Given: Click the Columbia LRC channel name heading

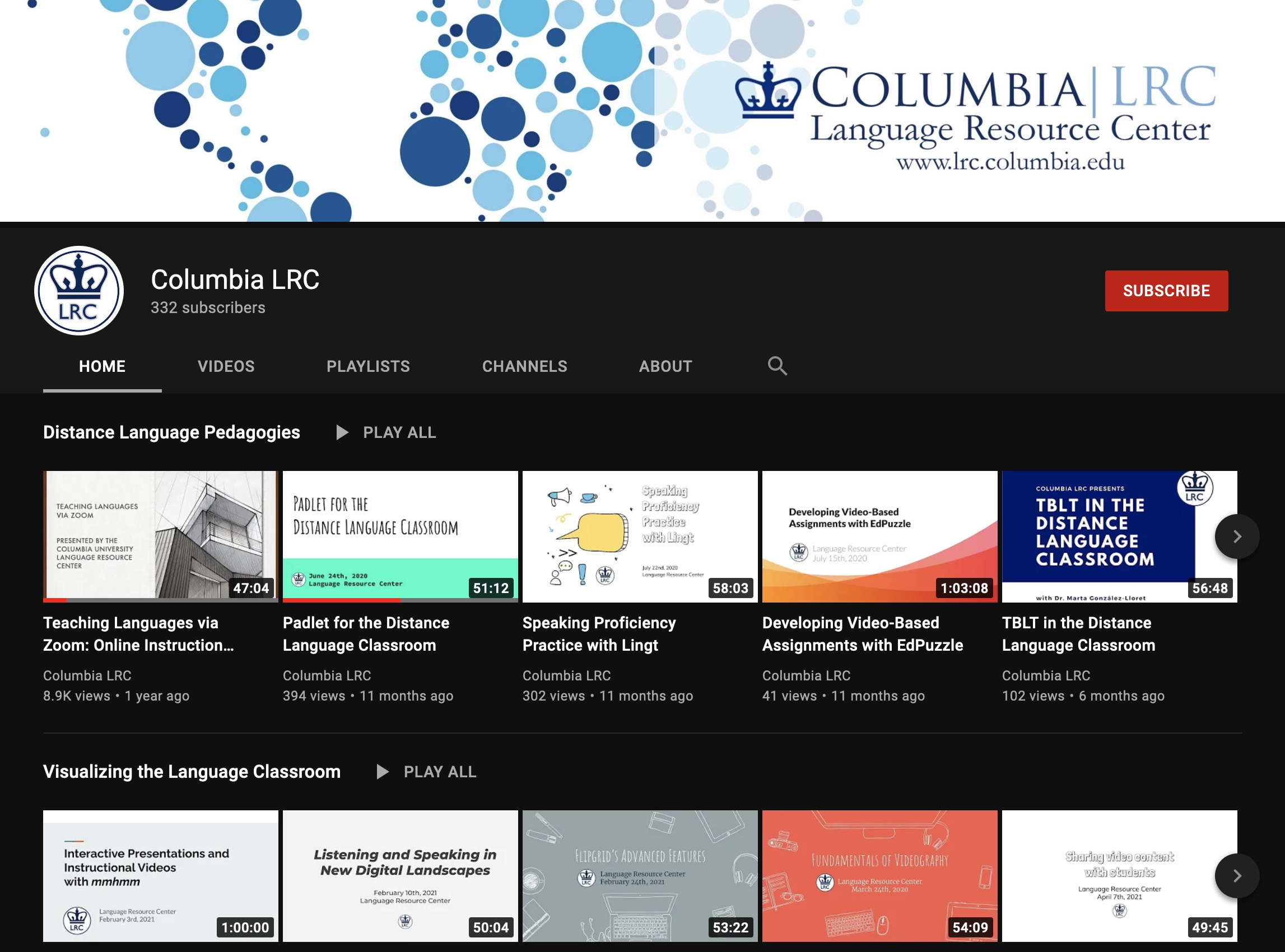Looking at the screenshot, I should click(235, 279).
